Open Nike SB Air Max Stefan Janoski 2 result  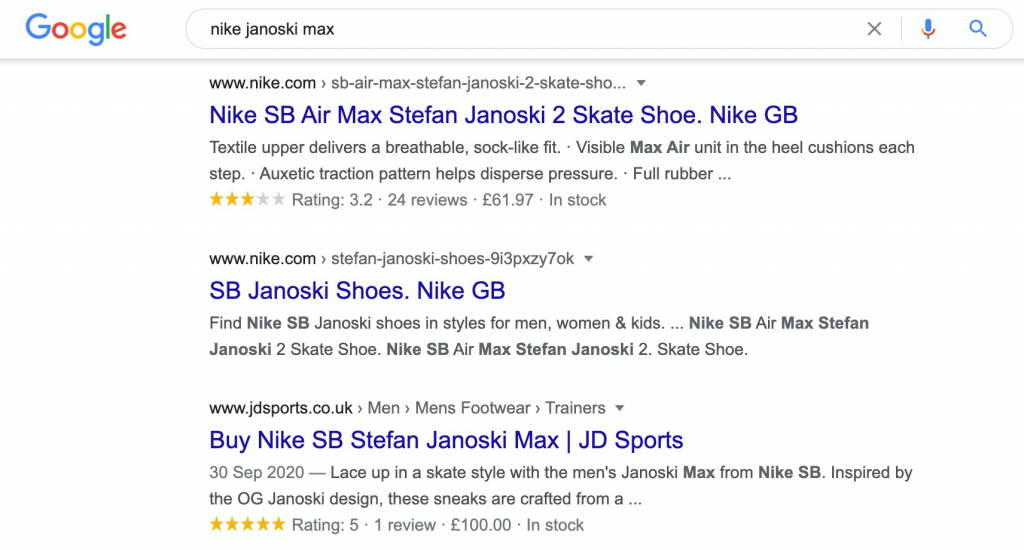point(504,115)
